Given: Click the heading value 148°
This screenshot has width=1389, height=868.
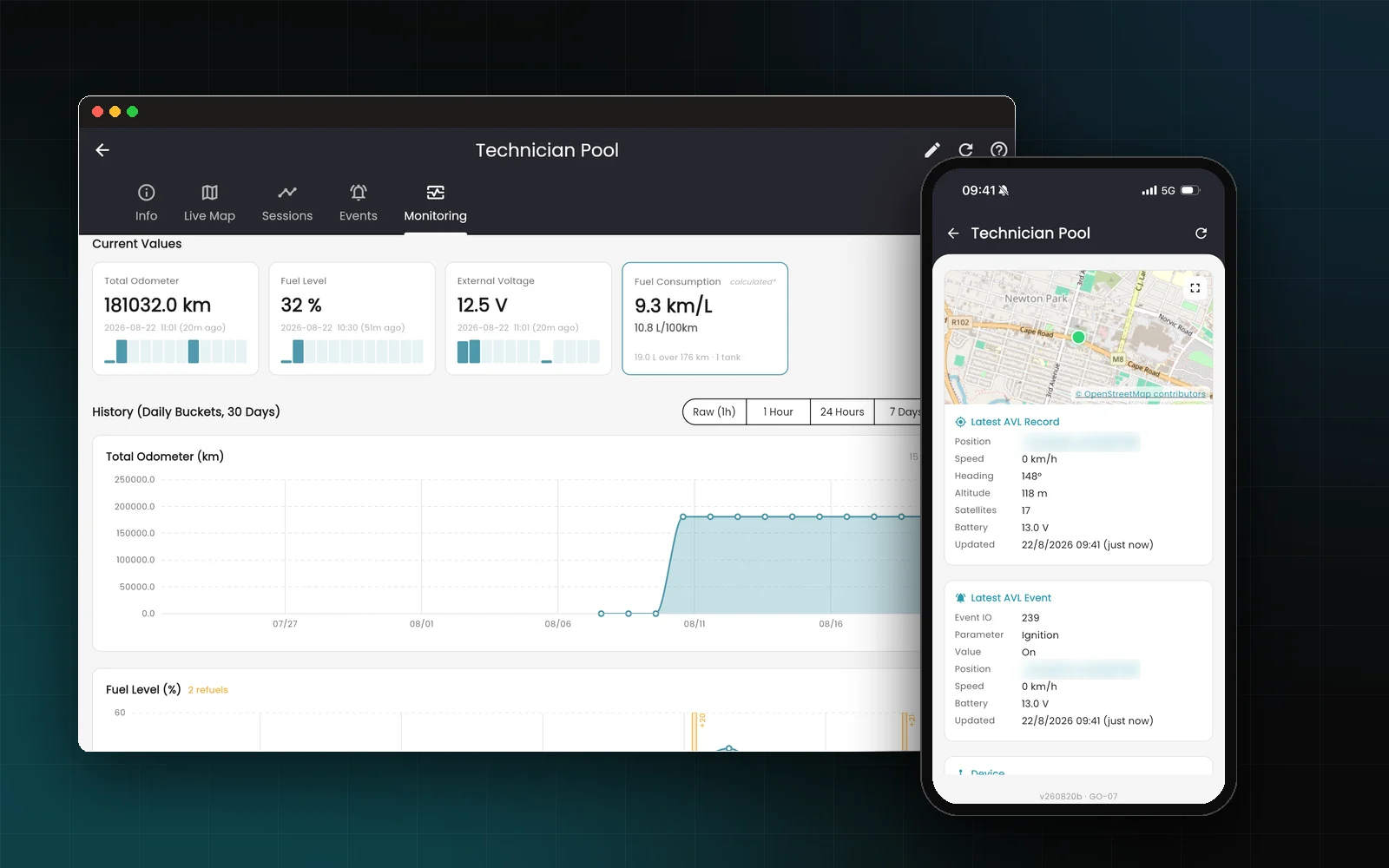Looking at the screenshot, I should [x=1031, y=476].
